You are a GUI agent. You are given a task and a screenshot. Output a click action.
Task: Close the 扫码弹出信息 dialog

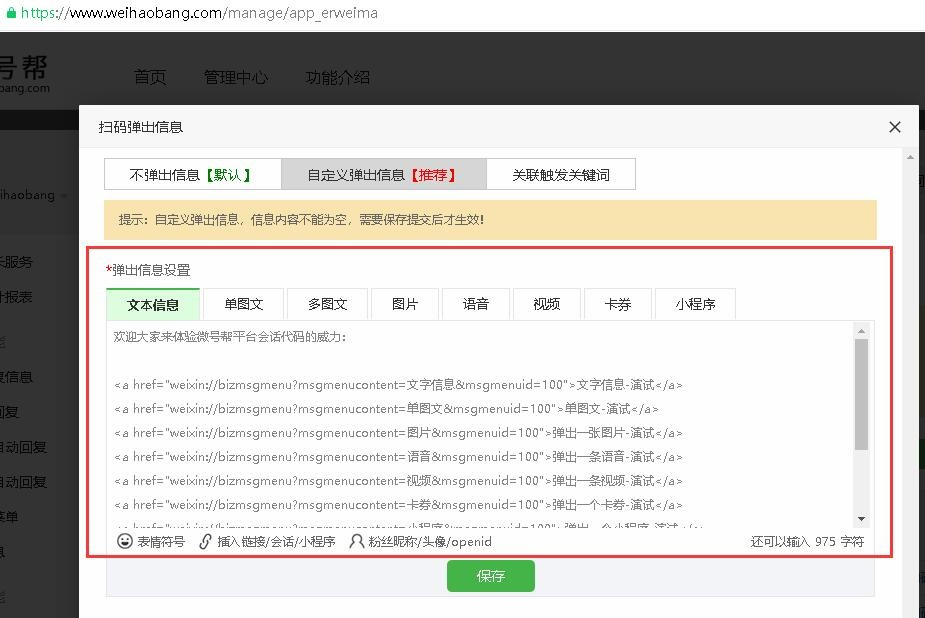click(x=894, y=127)
